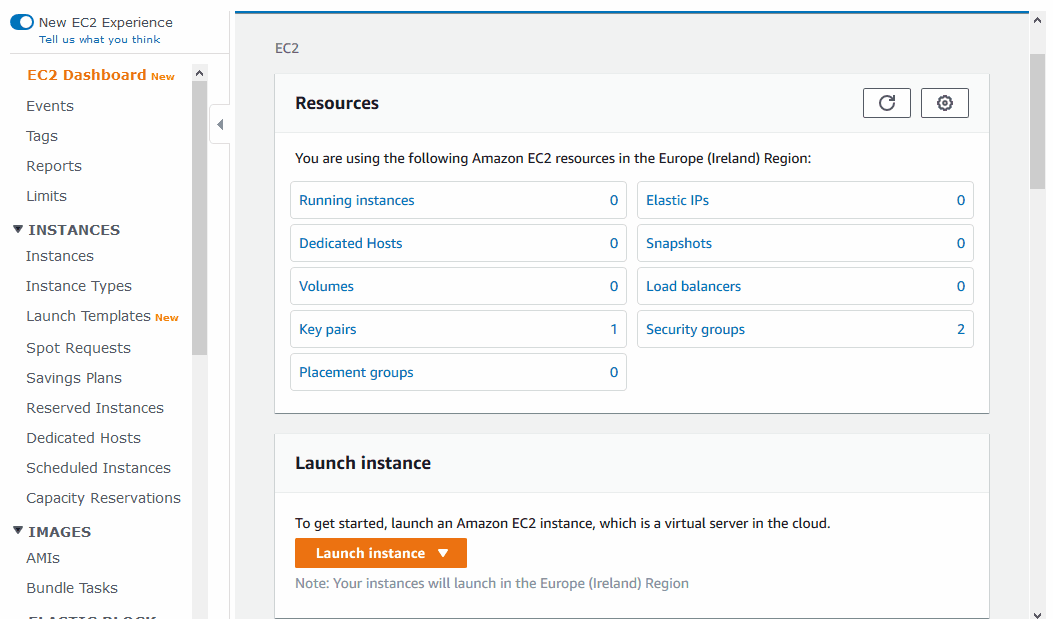The width and height of the screenshot is (1053, 619).
Task: Click the Tell us what you think link
Action: click(99, 40)
